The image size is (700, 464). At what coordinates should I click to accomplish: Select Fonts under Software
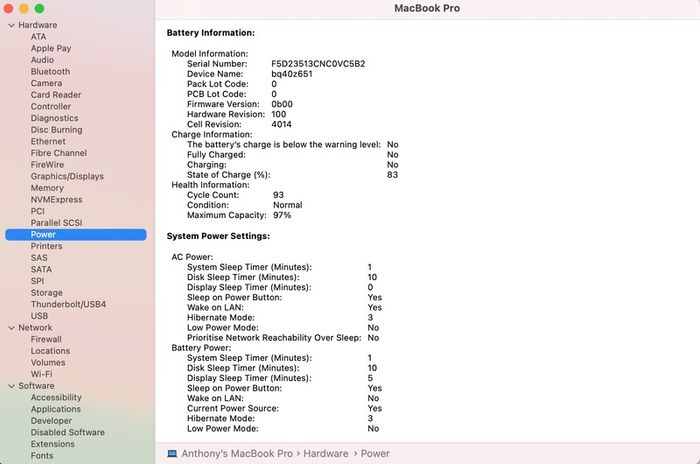tap(42, 456)
